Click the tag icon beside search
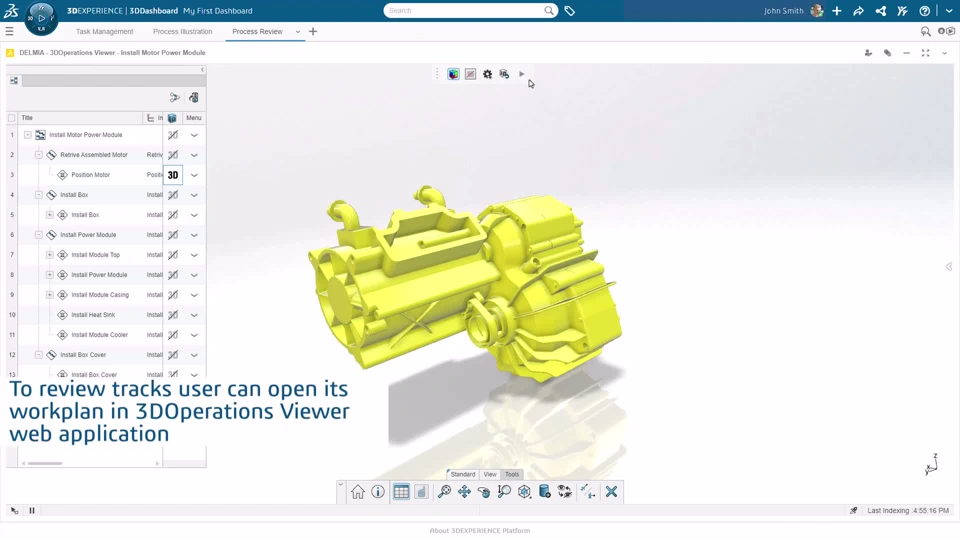The width and height of the screenshot is (960, 540). (x=569, y=10)
